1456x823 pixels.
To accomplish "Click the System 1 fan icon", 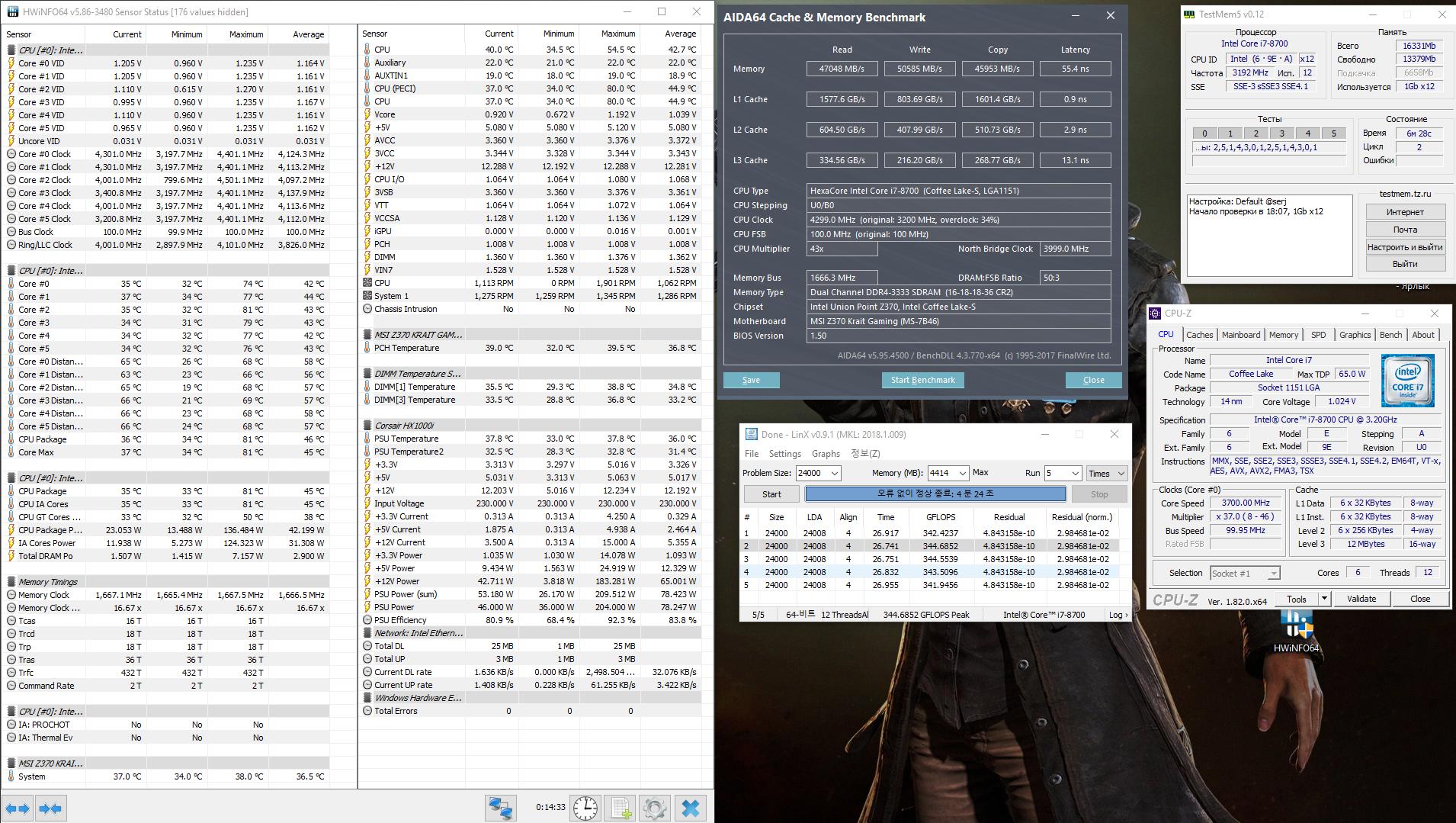I will tap(367, 296).
